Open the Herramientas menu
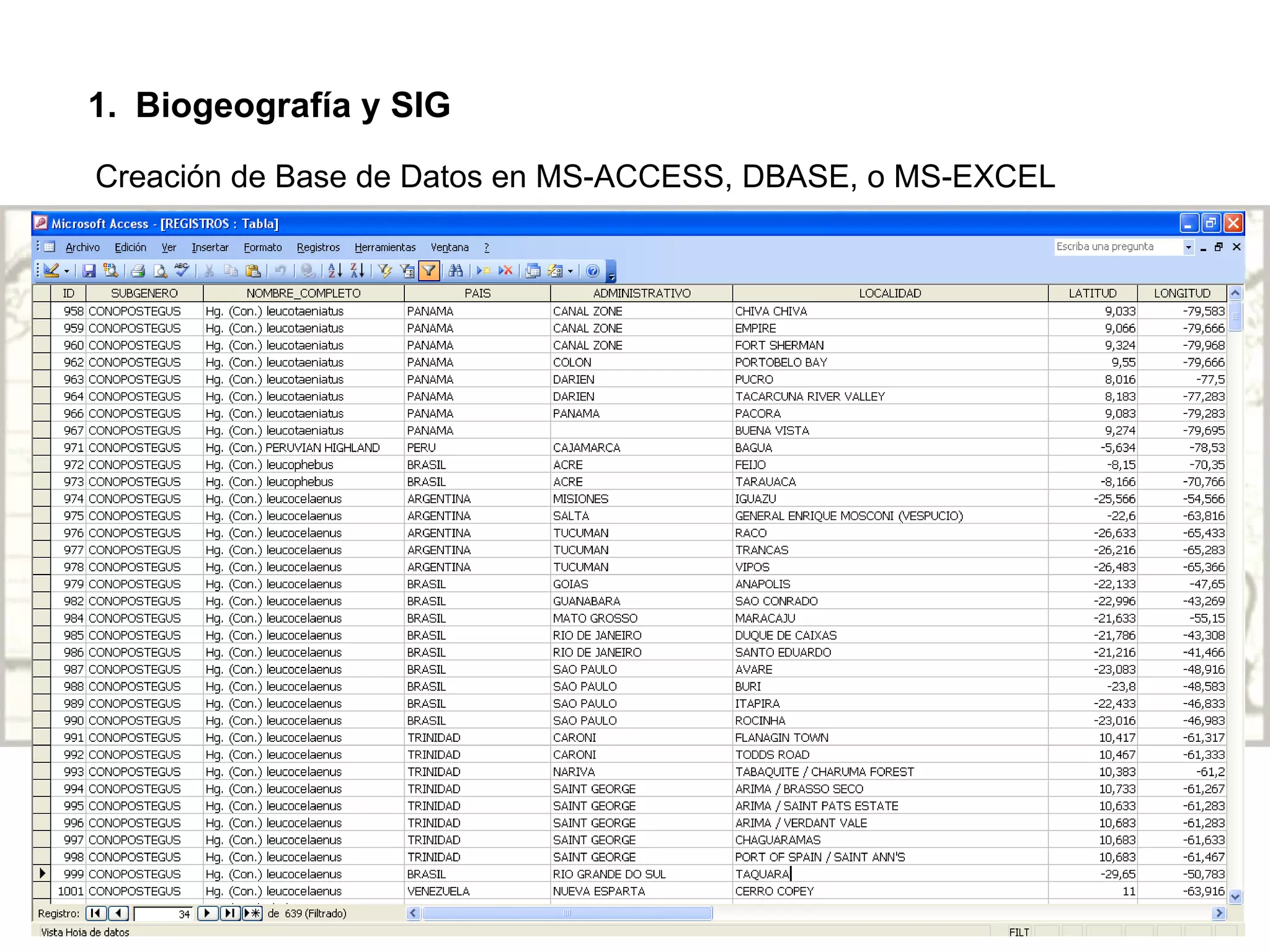 [x=385, y=247]
